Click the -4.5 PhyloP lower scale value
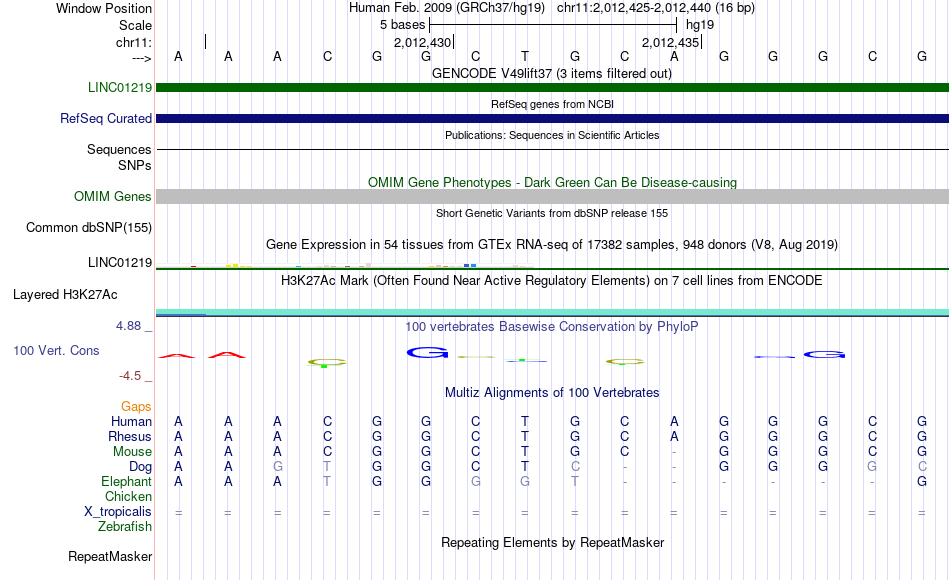Image resolution: width=950 pixels, height=580 pixels. coord(130,376)
